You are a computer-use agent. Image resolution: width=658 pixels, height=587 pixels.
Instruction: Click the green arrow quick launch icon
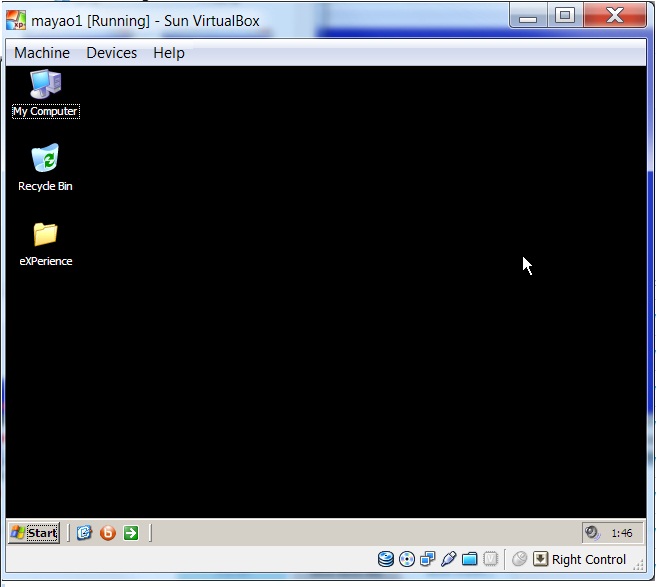click(131, 533)
